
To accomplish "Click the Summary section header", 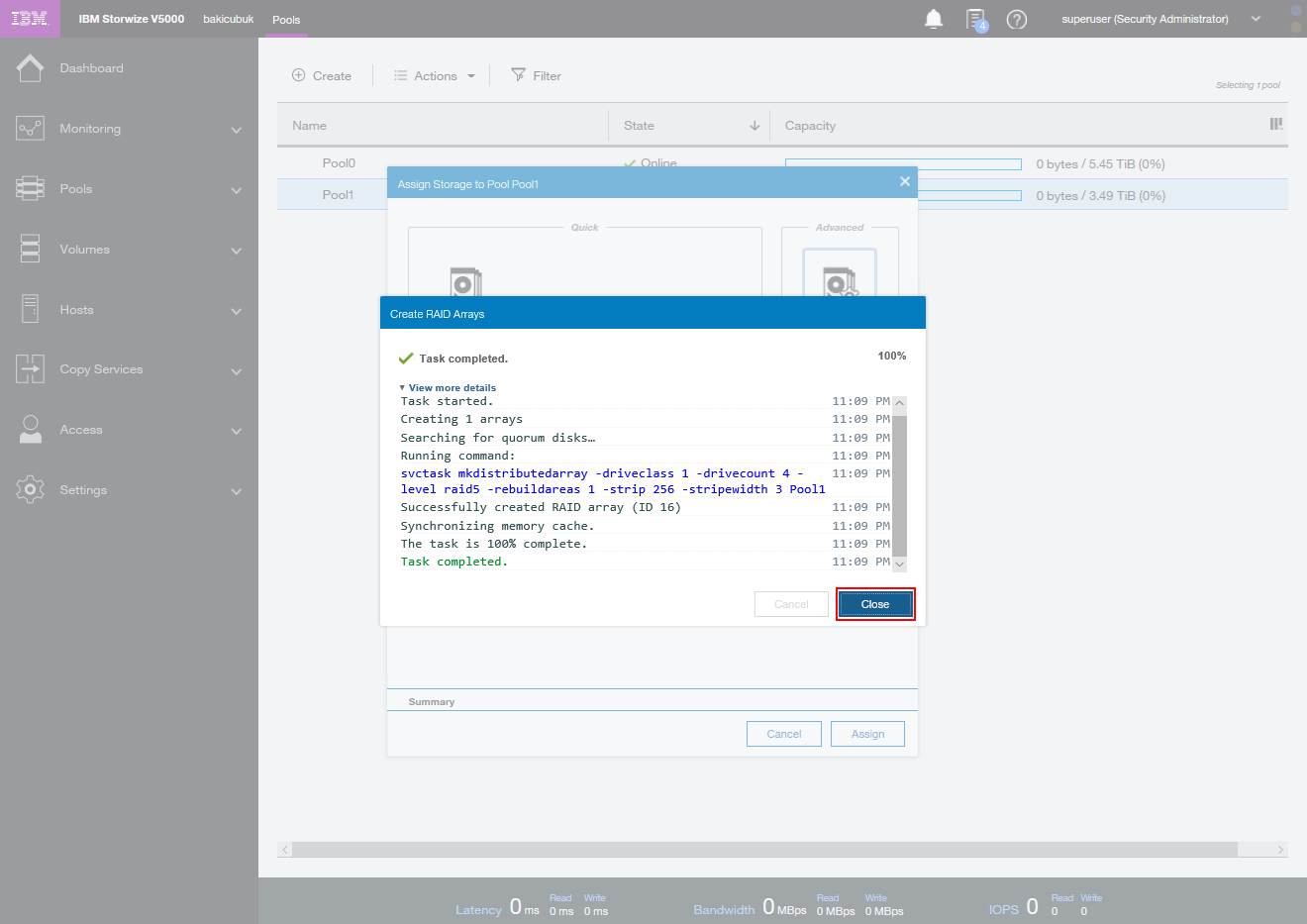I will (x=431, y=702).
